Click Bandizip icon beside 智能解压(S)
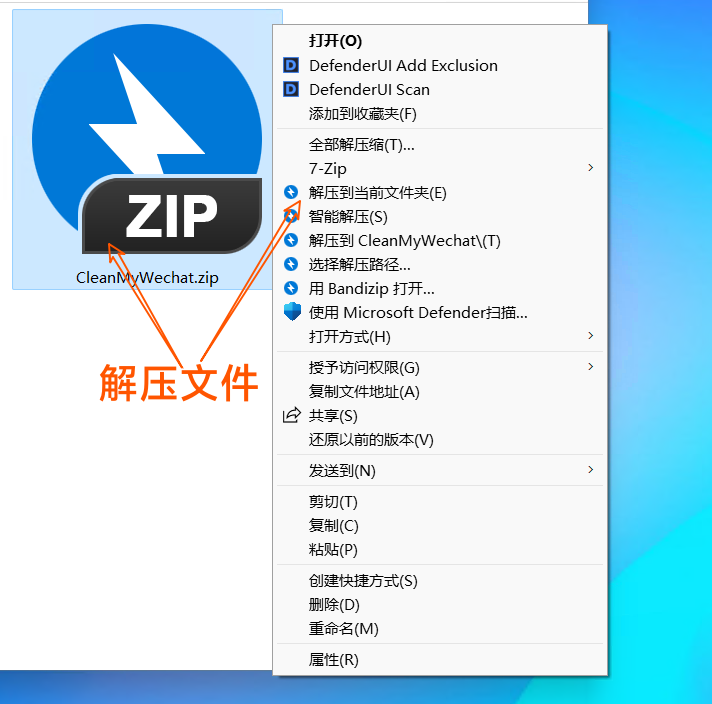The width and height of the screenshot is (712, 704). tap(291, 216)
